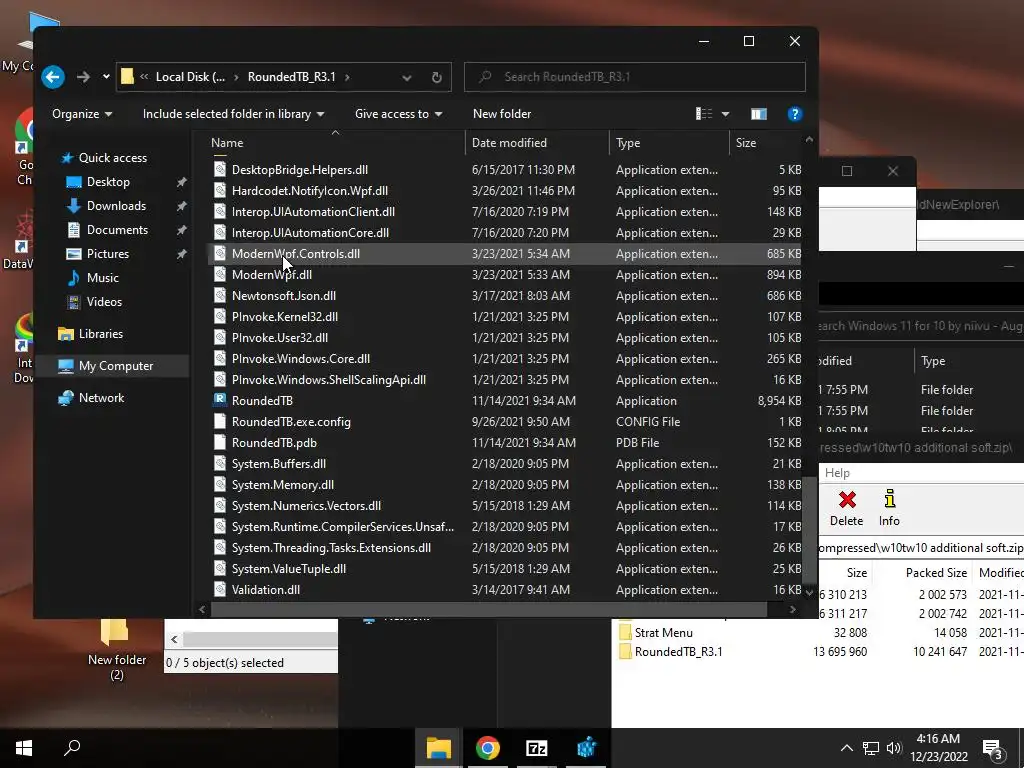The height and width of the screenshot is (768, 1024).
Task: Expand the address bar history dropdown
Action: tap(407, 78)
